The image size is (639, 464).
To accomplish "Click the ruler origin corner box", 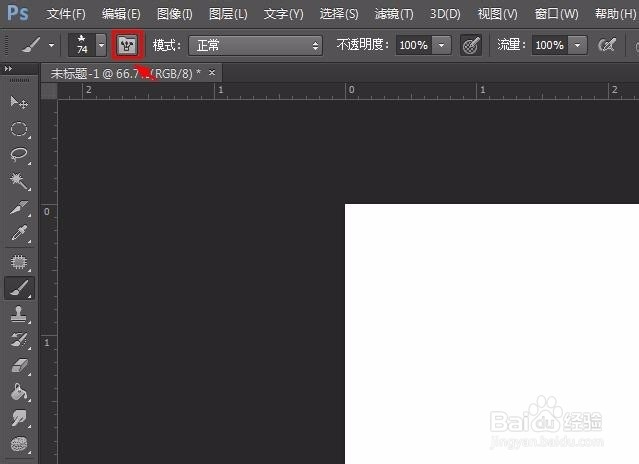I will [49, 91].
